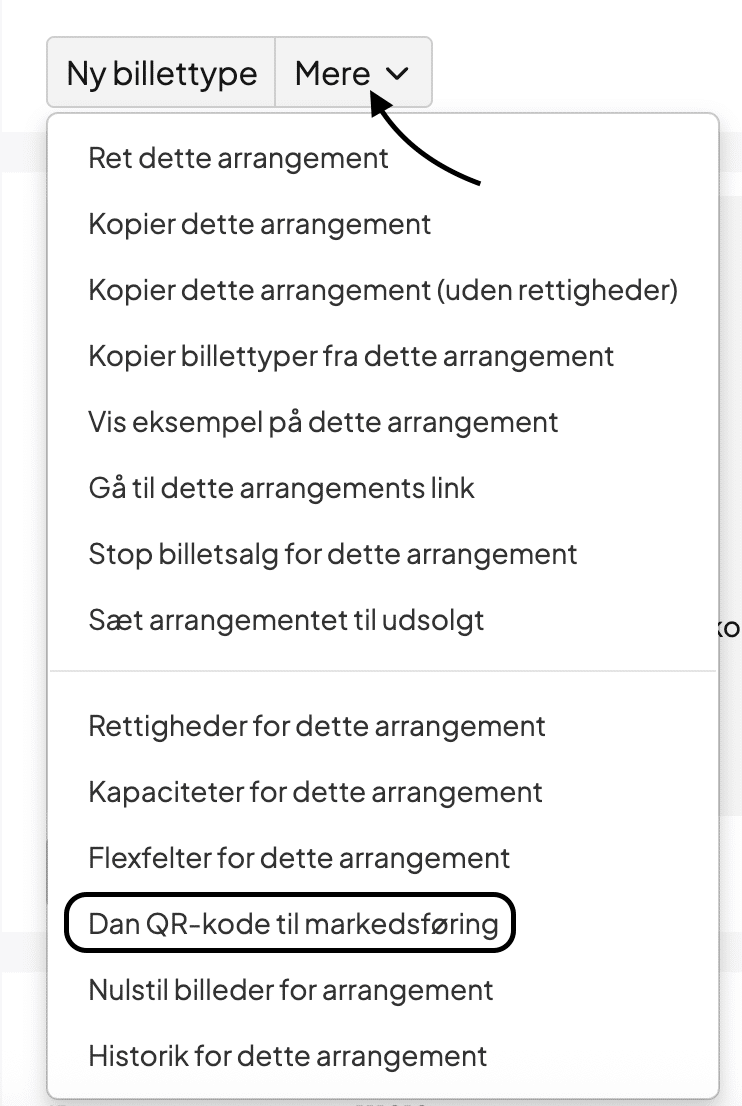Viewport: 742px width, 1106px height.
Task: Click the Ny billettype button
Action: pyautogui.click(x=161, y=73)
